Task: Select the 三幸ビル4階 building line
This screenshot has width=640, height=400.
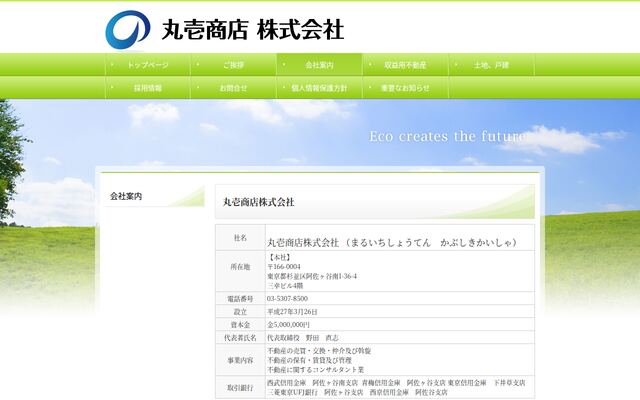Action: point(285,286)
